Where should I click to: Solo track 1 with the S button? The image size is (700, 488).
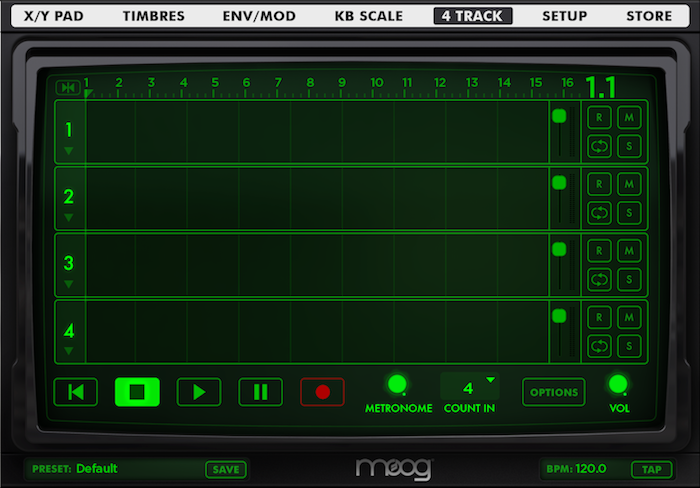coord(629,146)
